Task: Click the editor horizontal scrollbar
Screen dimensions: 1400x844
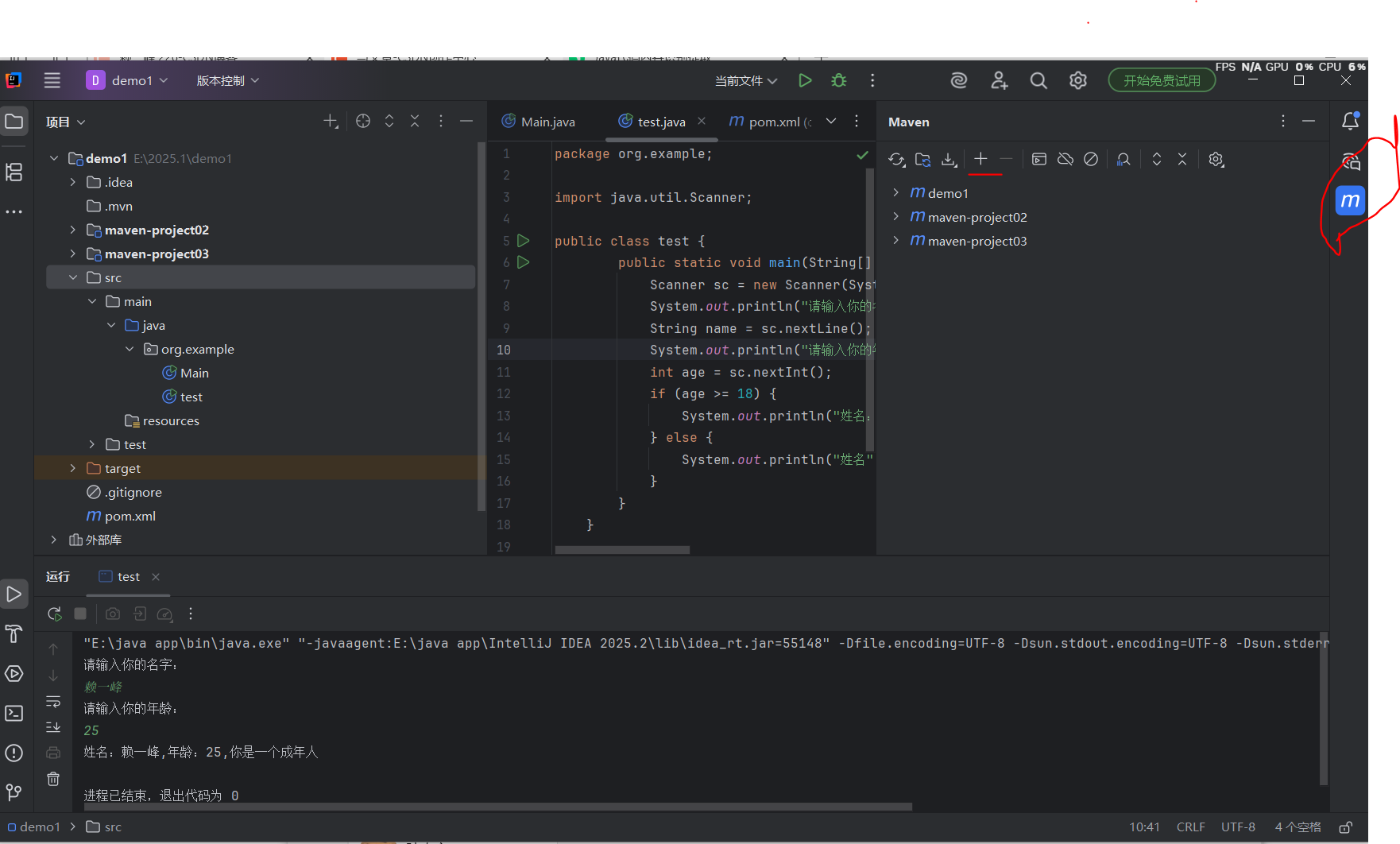Action: pyautogui.click(x=622, y=550)
